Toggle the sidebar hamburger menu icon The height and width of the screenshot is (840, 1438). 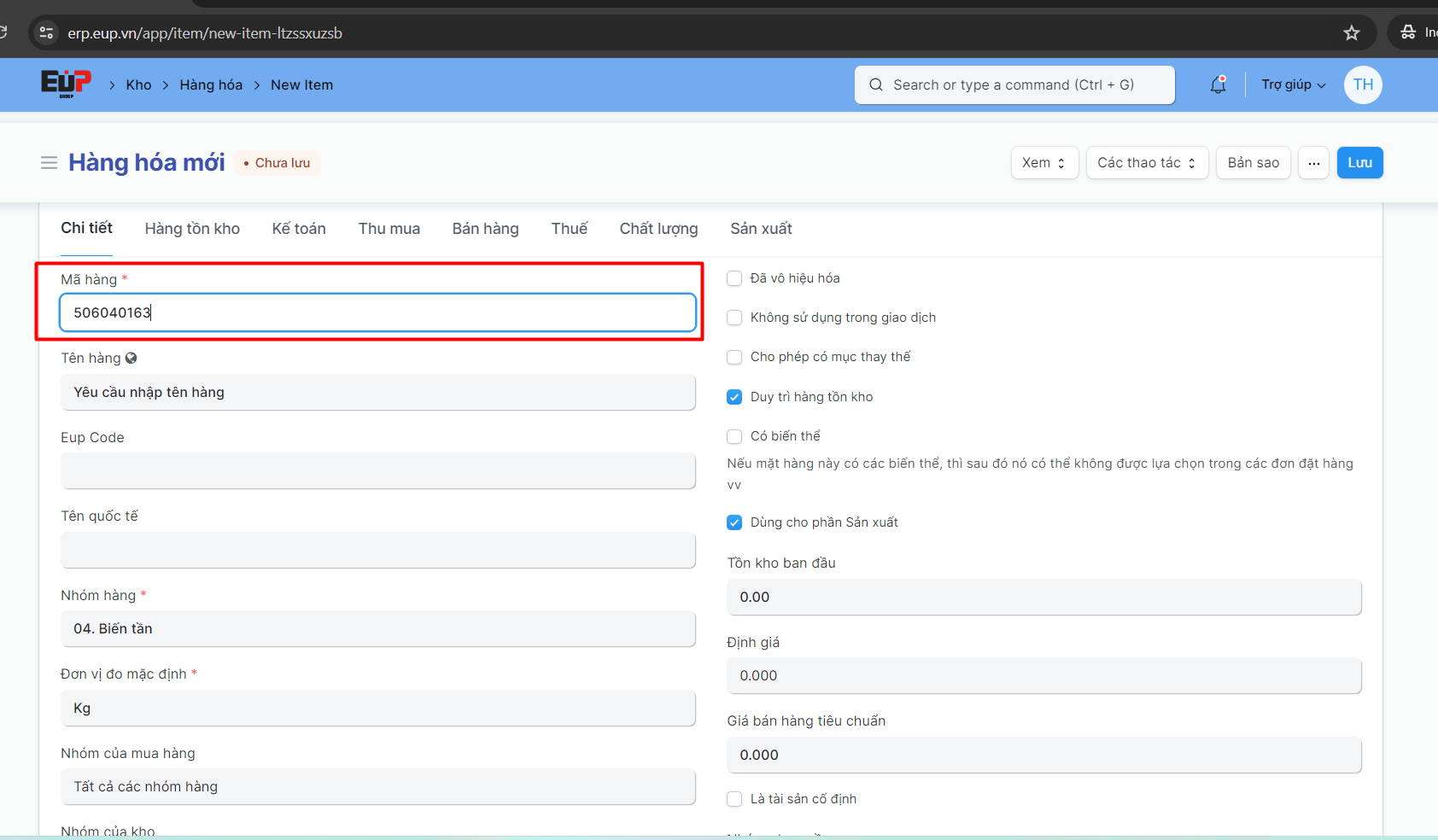point(49,162)
